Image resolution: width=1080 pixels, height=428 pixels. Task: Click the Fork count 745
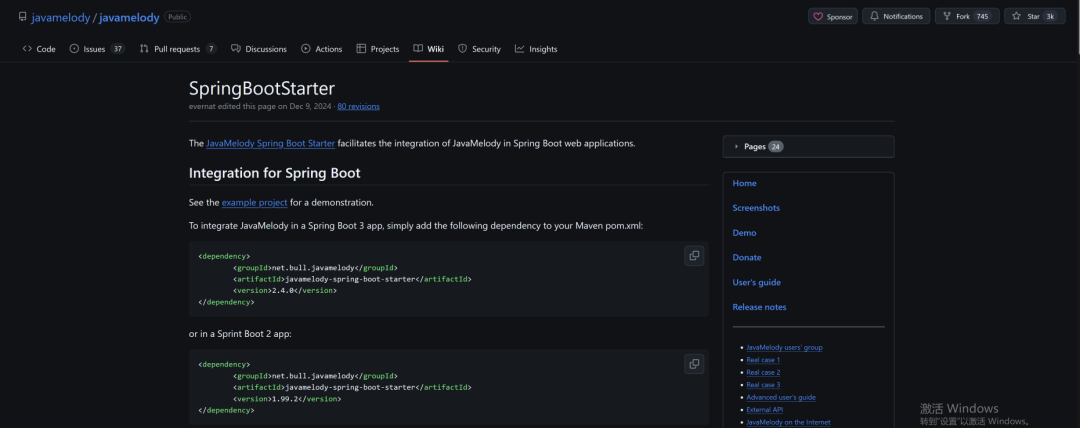click(982, 17)
